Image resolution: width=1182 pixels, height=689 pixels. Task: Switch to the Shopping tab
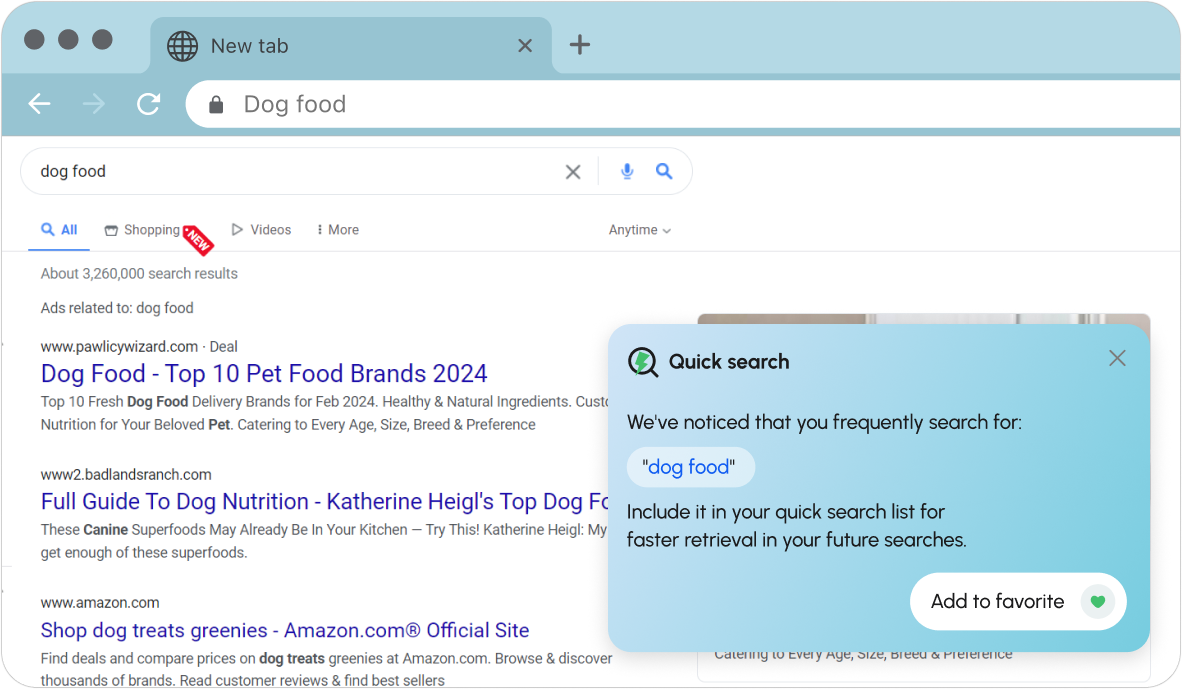(142, 230)
